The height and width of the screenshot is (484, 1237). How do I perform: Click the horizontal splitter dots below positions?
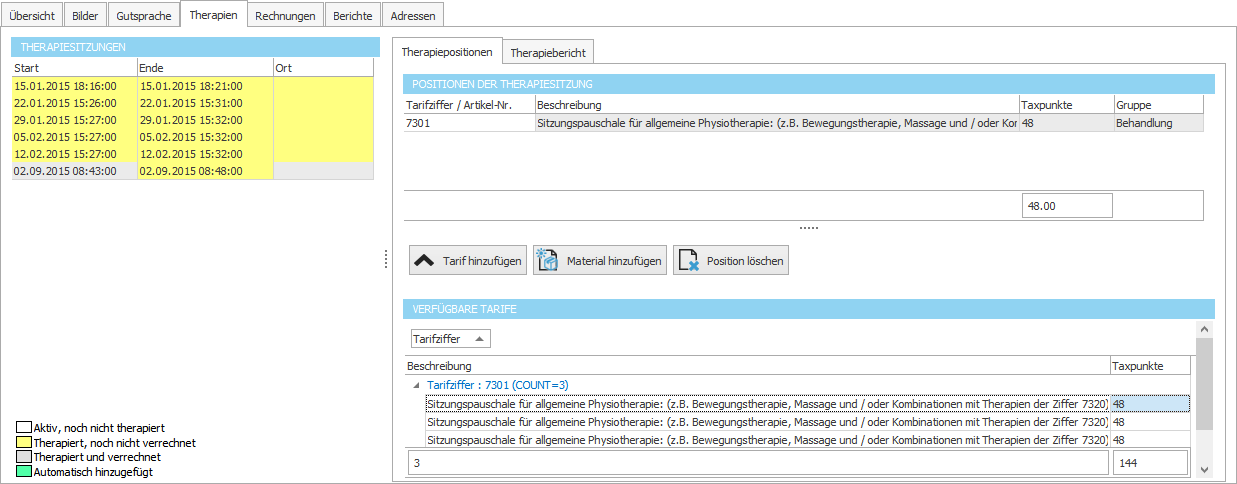tap(808, 228)
